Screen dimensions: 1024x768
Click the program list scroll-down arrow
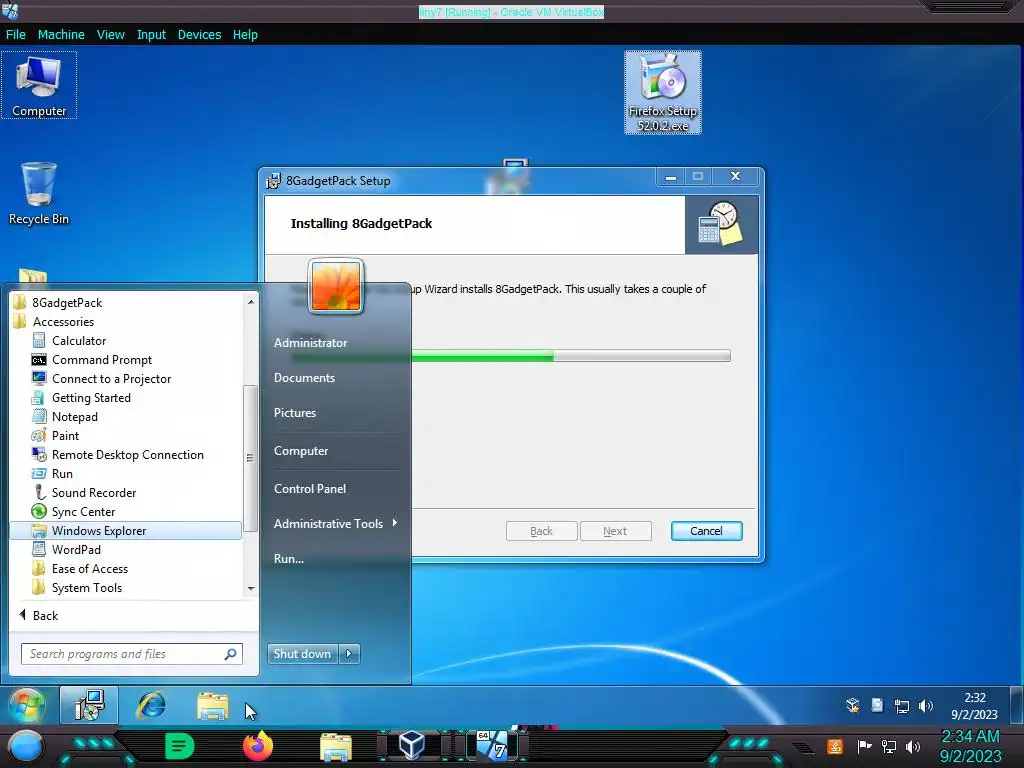pyautogui.click(x=251, y=588)
